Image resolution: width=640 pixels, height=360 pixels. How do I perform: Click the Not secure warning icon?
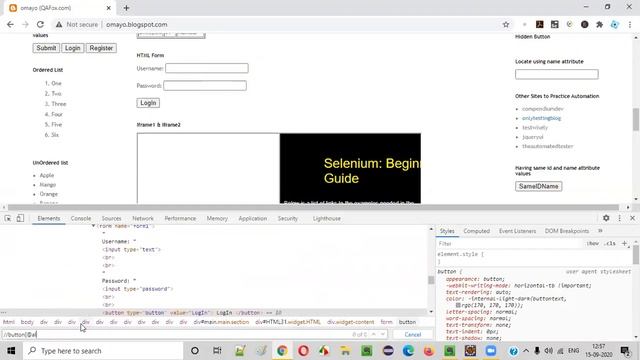pyautogui.click(x=59, y=24)
